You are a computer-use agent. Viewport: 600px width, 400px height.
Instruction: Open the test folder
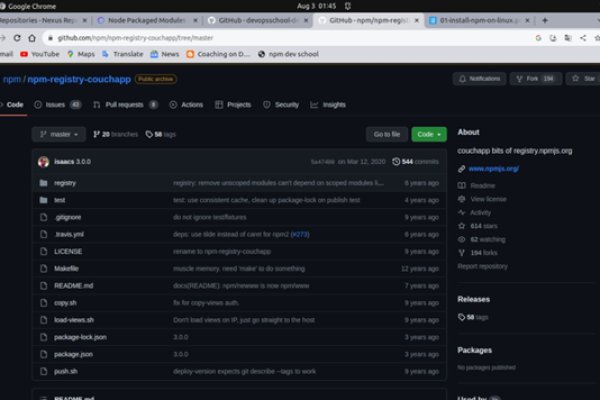coord(59,200)
